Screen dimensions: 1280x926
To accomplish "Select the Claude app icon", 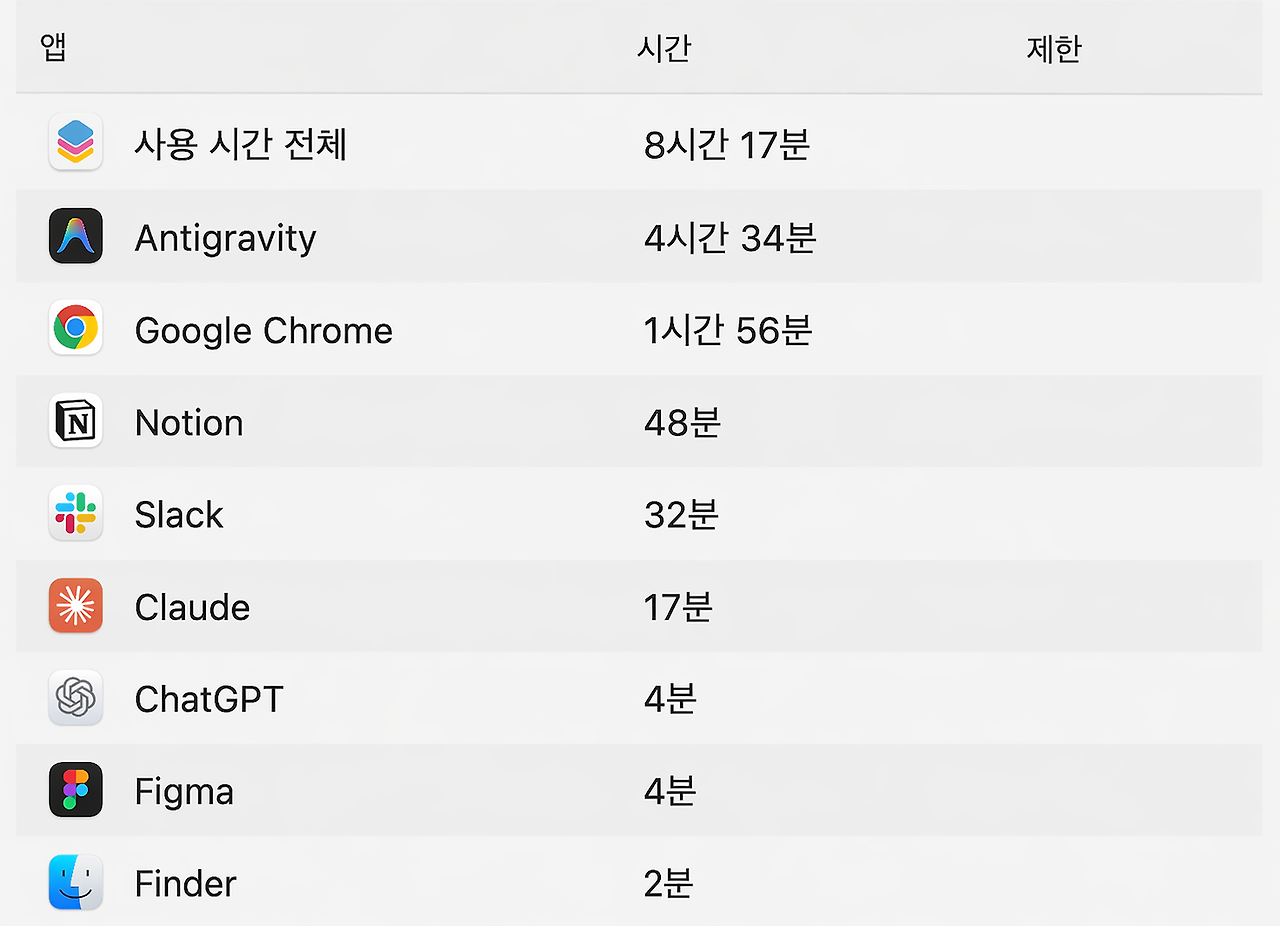I will pos(75,606).
